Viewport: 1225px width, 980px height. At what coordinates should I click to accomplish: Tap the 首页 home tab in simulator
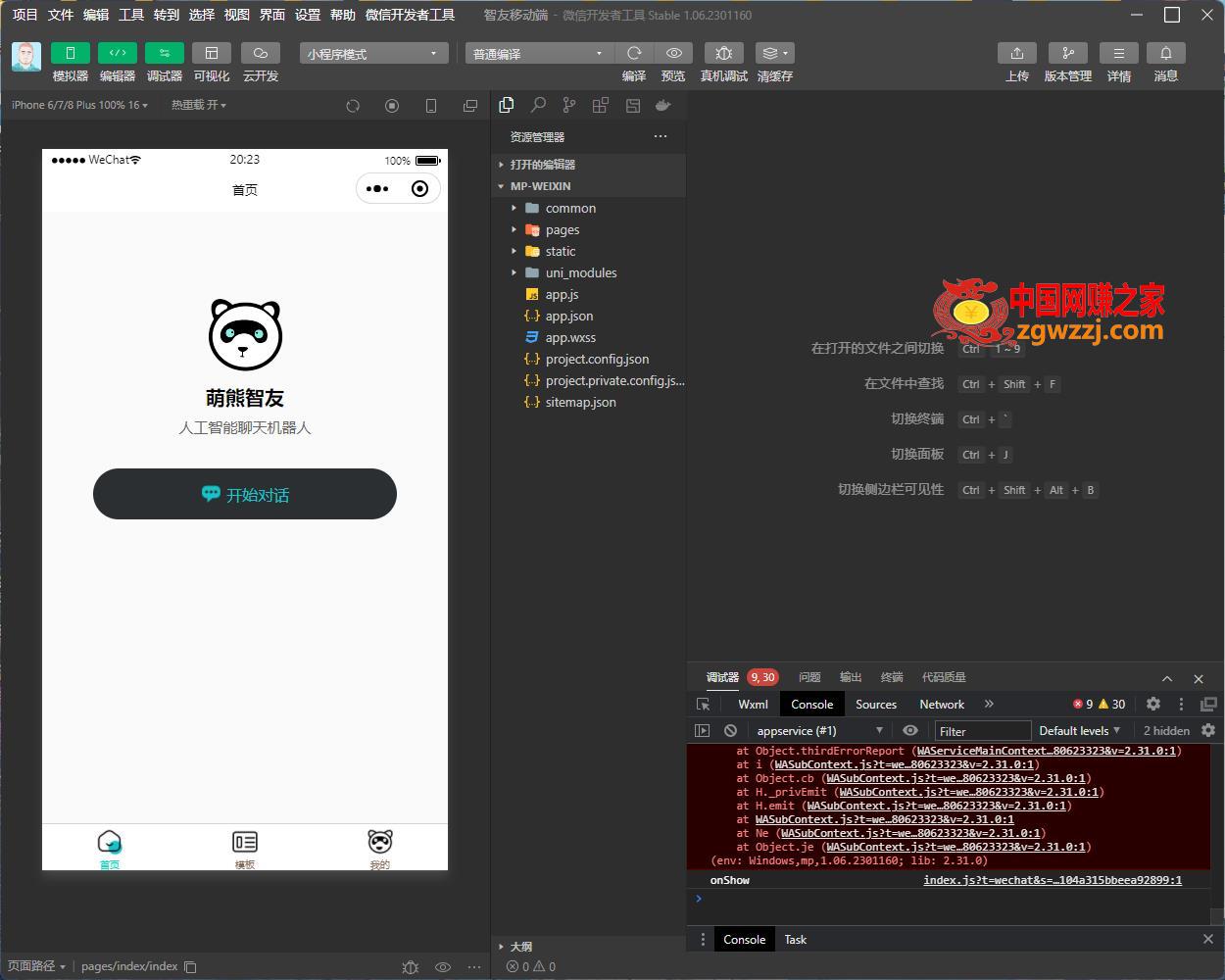[110, 849]
